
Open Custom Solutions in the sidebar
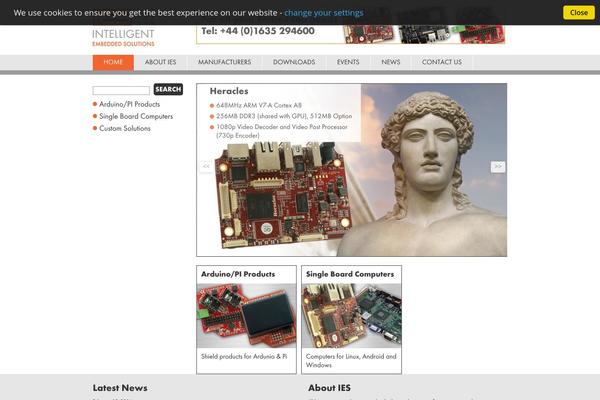click(x=125, y=129)
